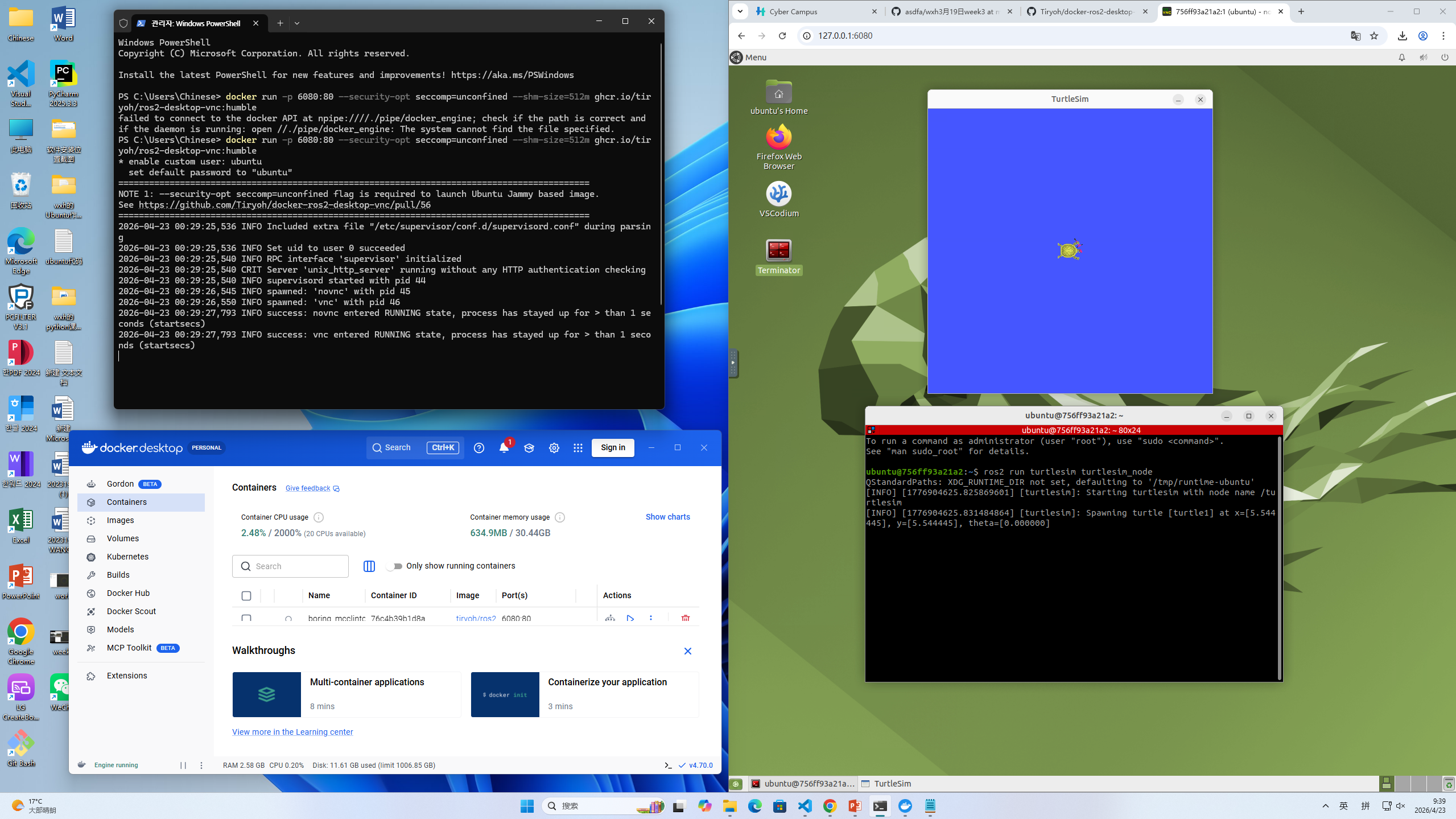Open Docker Desktop apps grid icon
Screen dimensions: 1456x819
[x=578, y=448]
